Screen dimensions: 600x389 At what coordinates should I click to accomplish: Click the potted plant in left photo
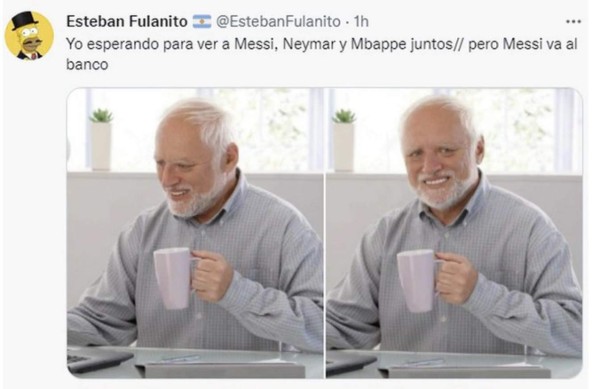point(101,139)
